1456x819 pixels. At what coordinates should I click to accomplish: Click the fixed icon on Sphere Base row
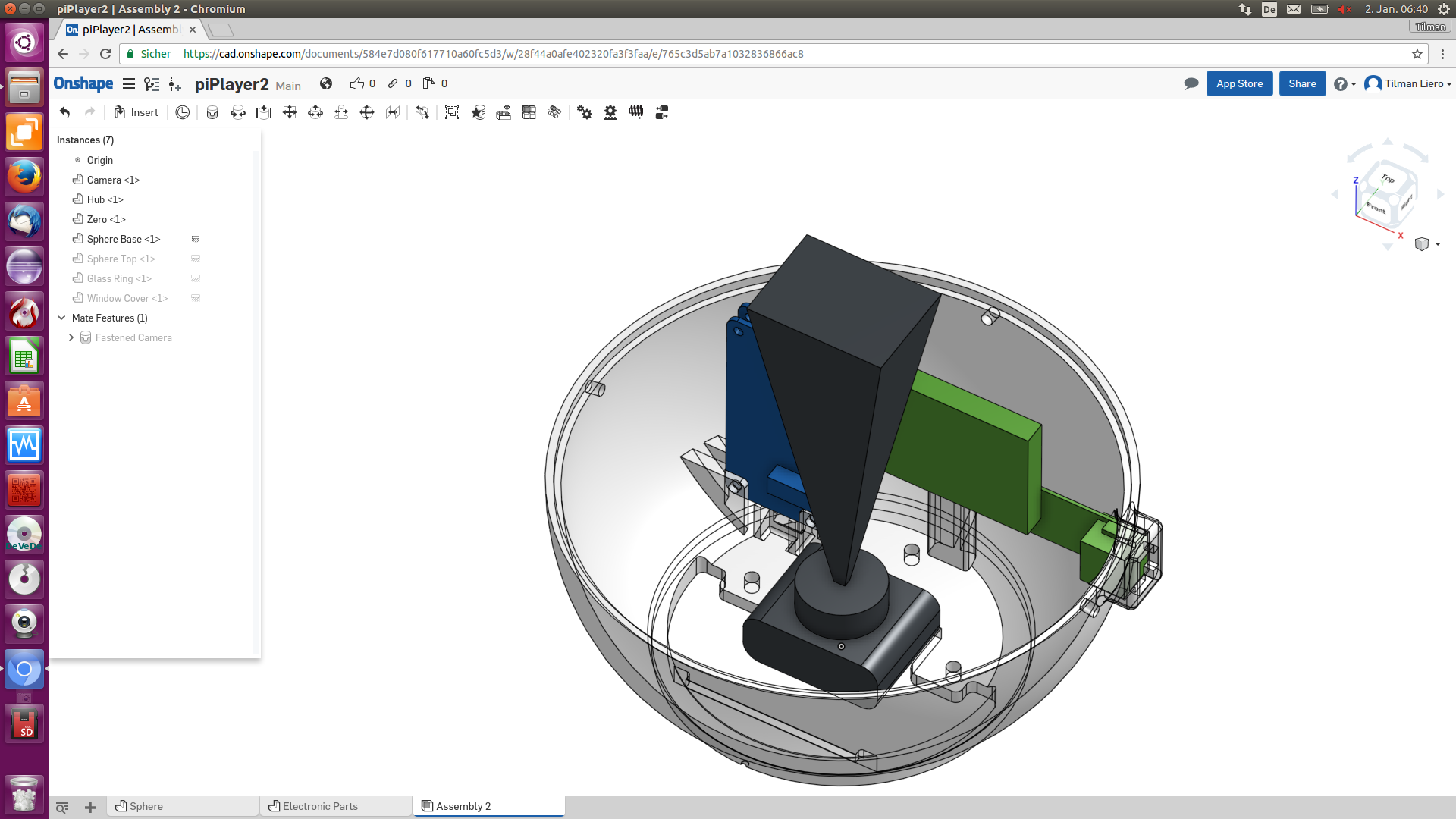(196, 239)
